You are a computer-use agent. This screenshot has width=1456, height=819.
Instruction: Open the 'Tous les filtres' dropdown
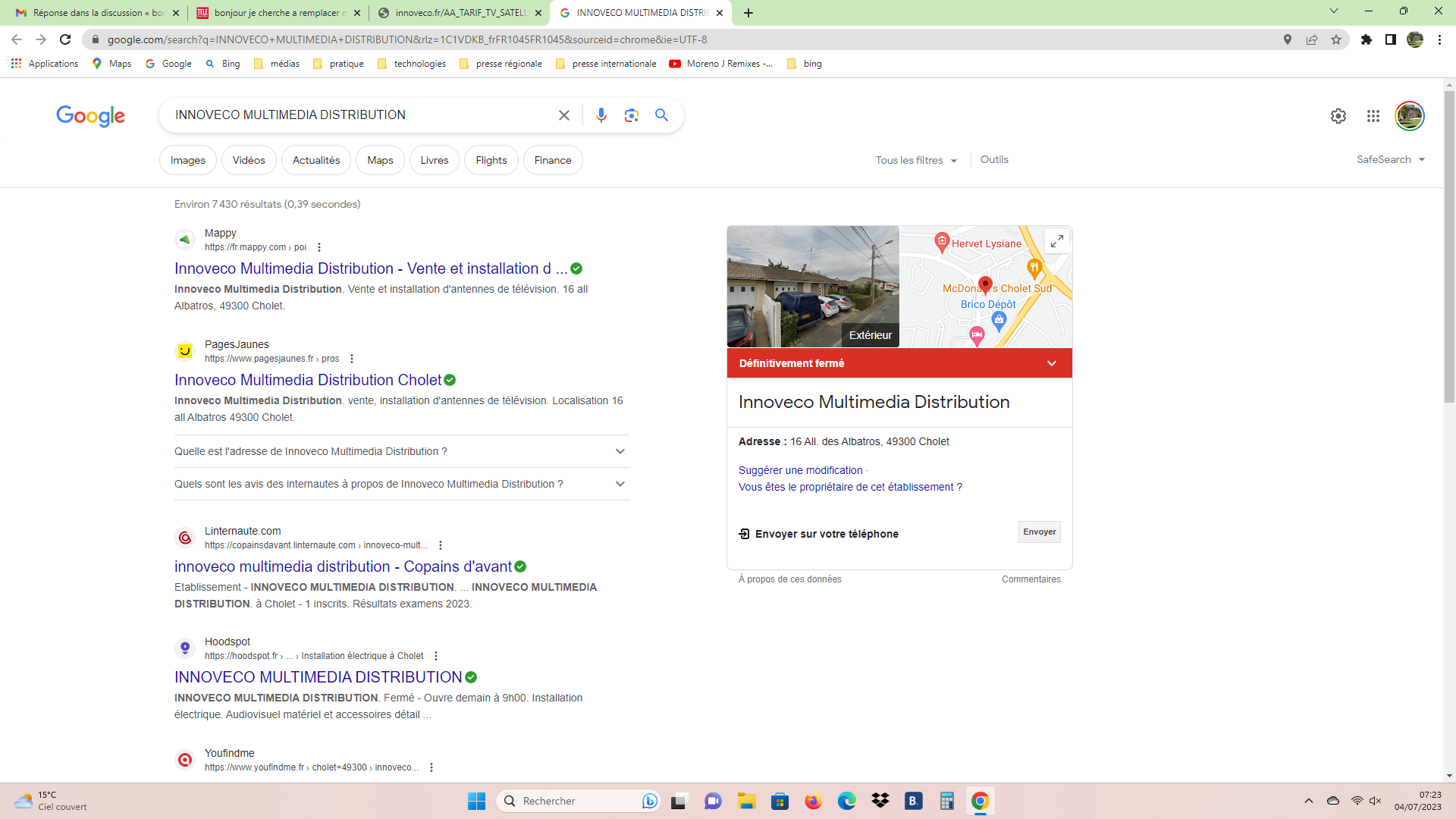[x=916, y=160]
